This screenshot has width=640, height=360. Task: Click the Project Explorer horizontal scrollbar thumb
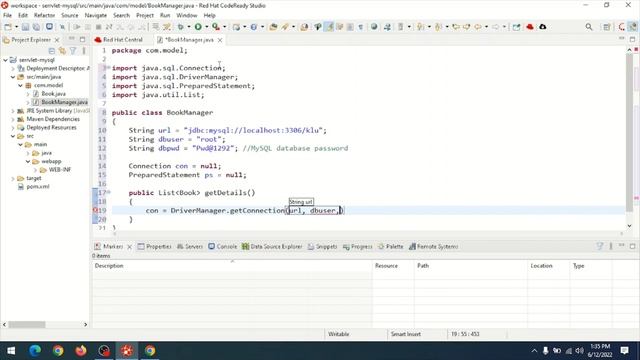pos(27,324)
